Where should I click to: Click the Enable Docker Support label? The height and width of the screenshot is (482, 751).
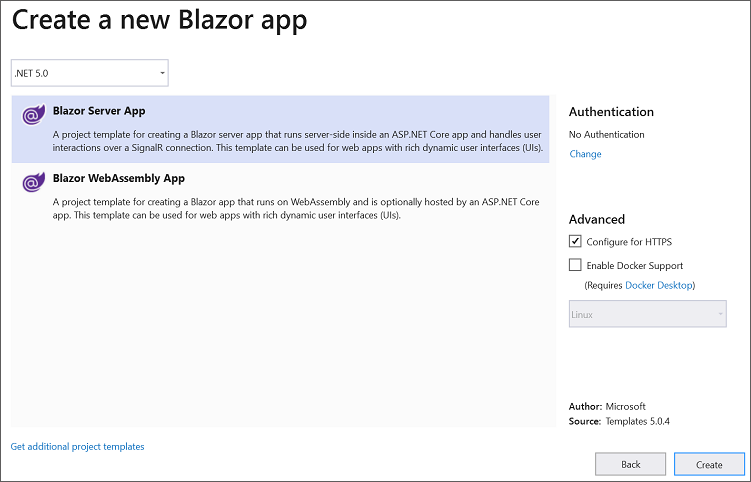tap(635, 265)
